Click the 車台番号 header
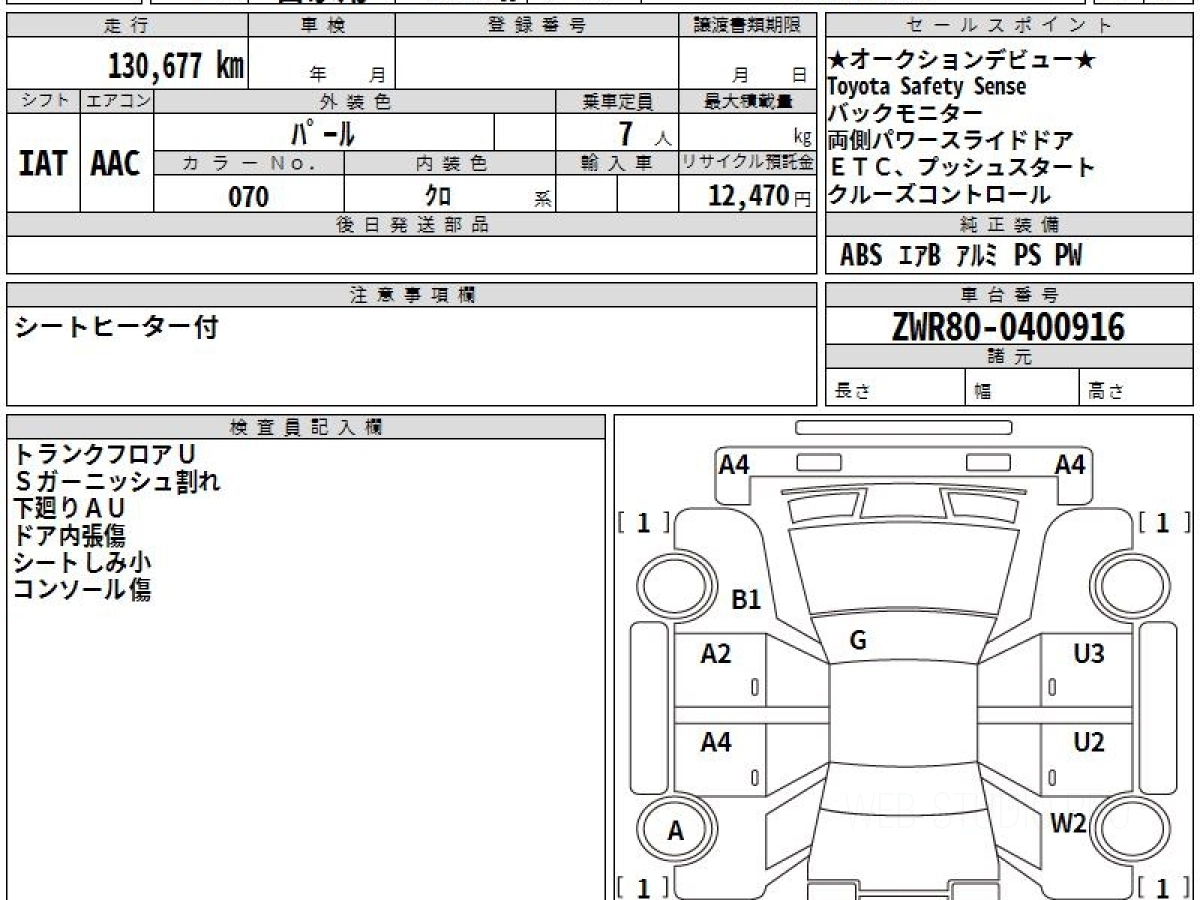Viewport: 1200px width, 900px height. [x=1009, y=295]
